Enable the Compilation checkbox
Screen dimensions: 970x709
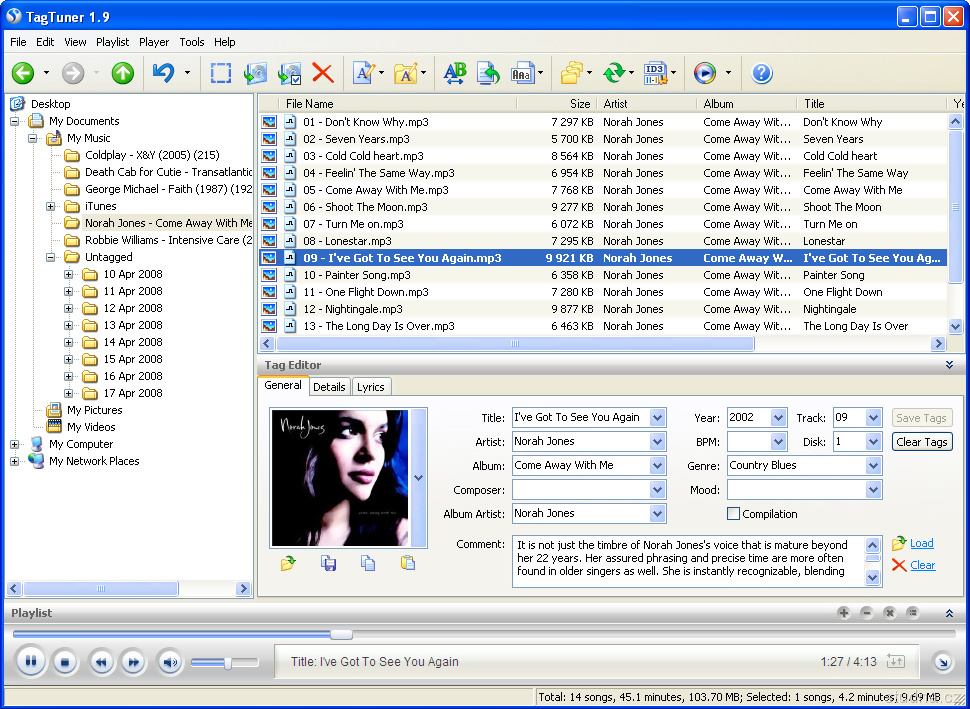tap(733, 514)
